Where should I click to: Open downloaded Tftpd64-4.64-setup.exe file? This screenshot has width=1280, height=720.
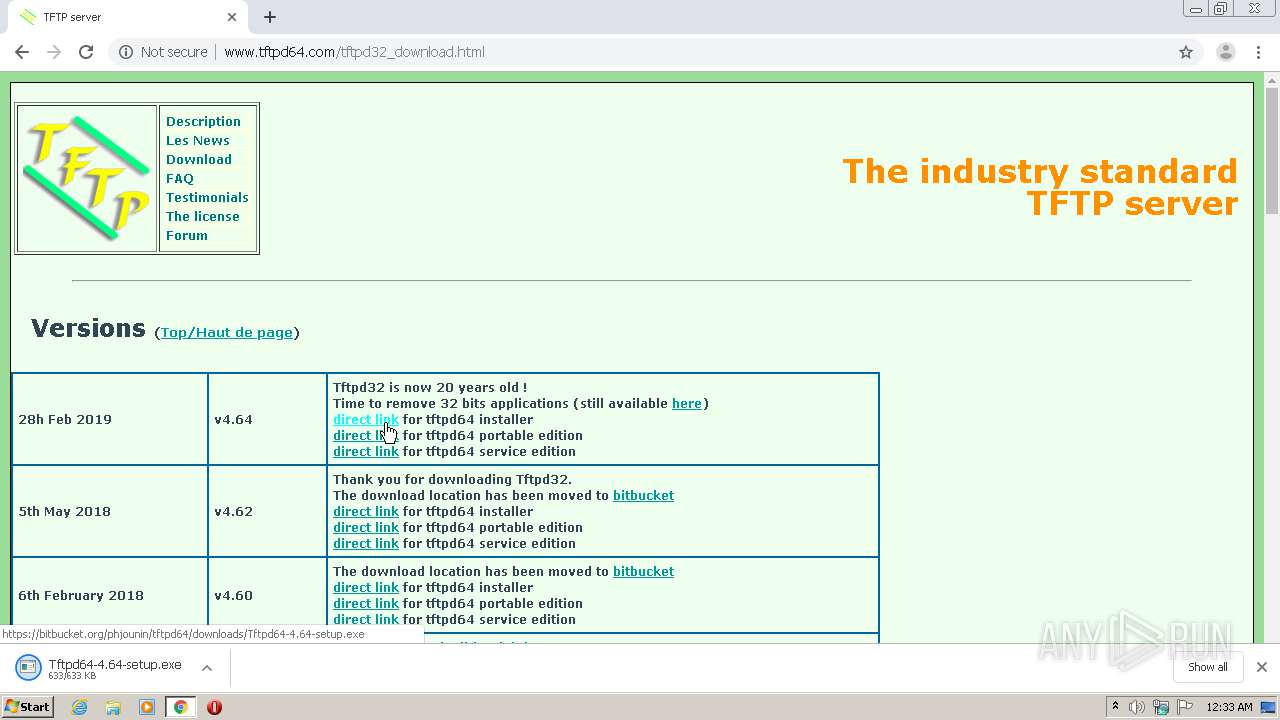click(x=100, y=668)
